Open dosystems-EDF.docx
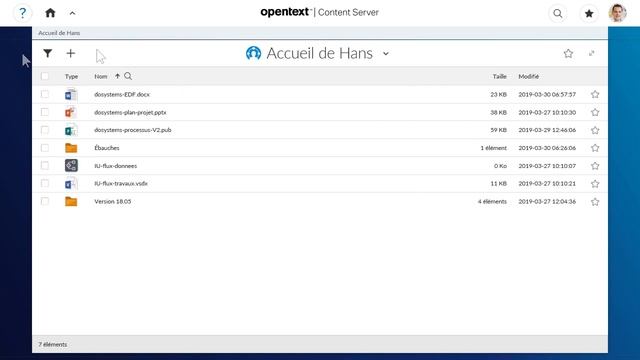The height and width of the screenshot is (360, 640). pos(122,94)
